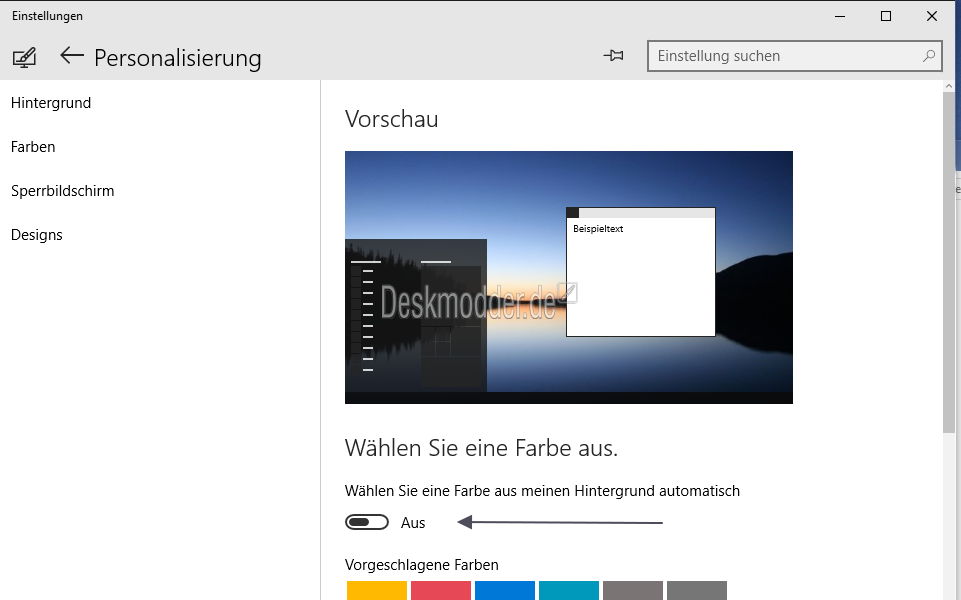Open the Farben section

pyautogui.click(x=33, y=147)
